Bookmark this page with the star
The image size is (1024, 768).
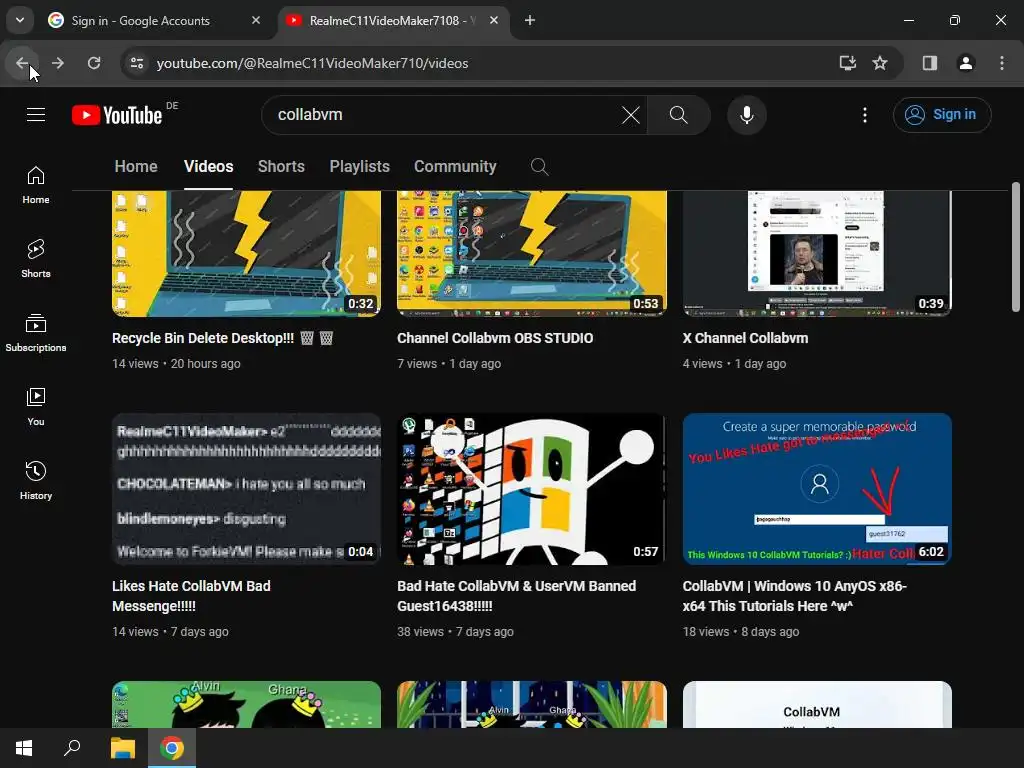(x=880, y=63)
